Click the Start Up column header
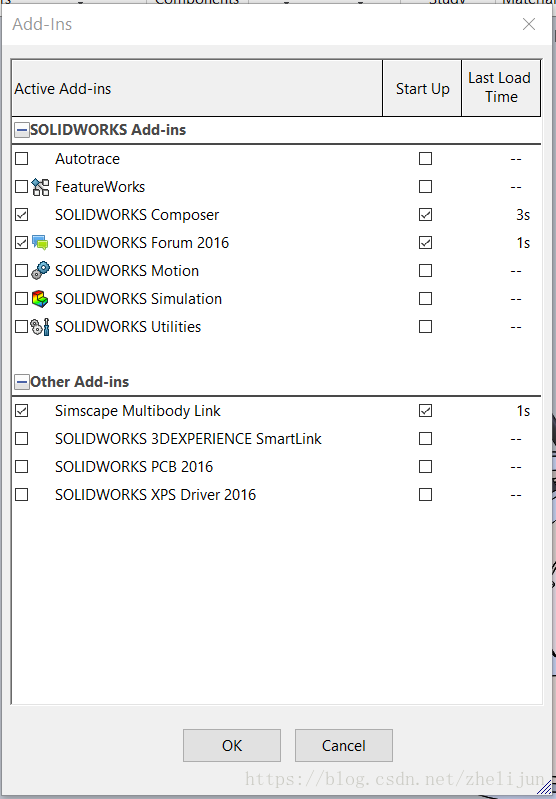Image resolution: width=556 pixels, height=799 pixels. (x=422, y=88)
